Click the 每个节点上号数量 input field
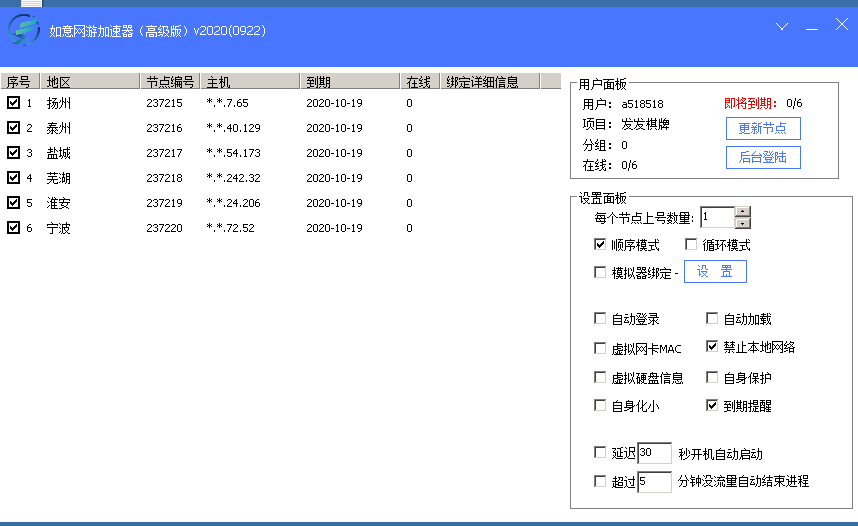Image resolution: width=858 pixels, height=526 pixels. coord(717,217)
